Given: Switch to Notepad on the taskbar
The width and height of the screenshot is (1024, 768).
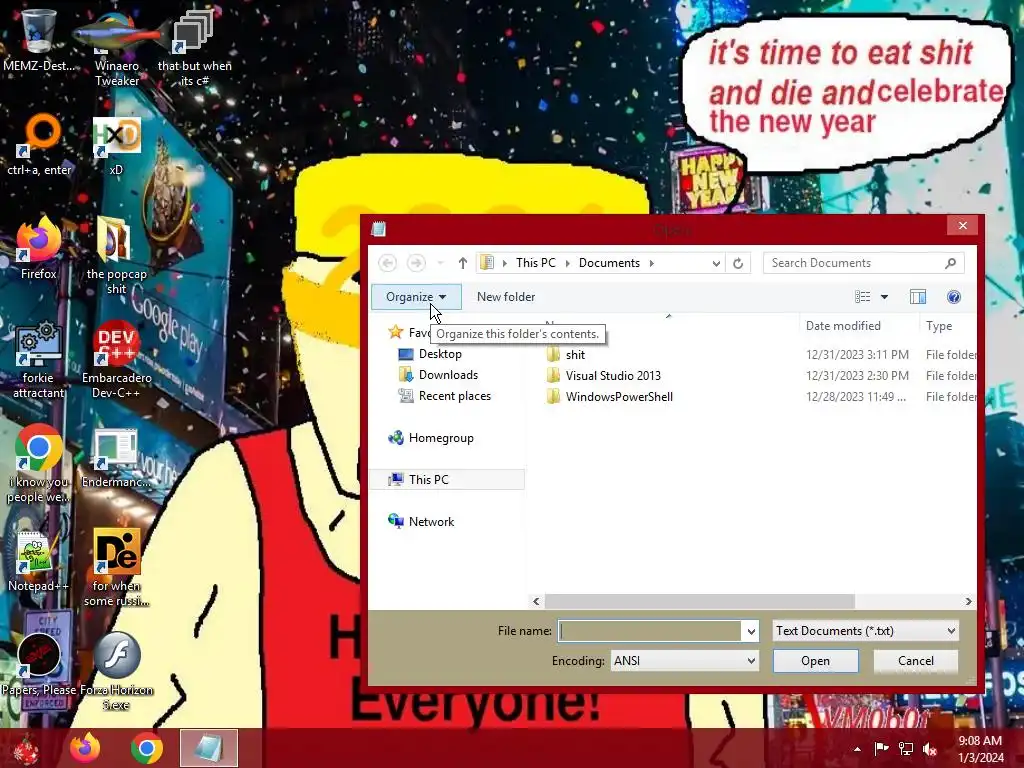Looking at the screenshot, I should pyautogui.click(x=208, y=748).
